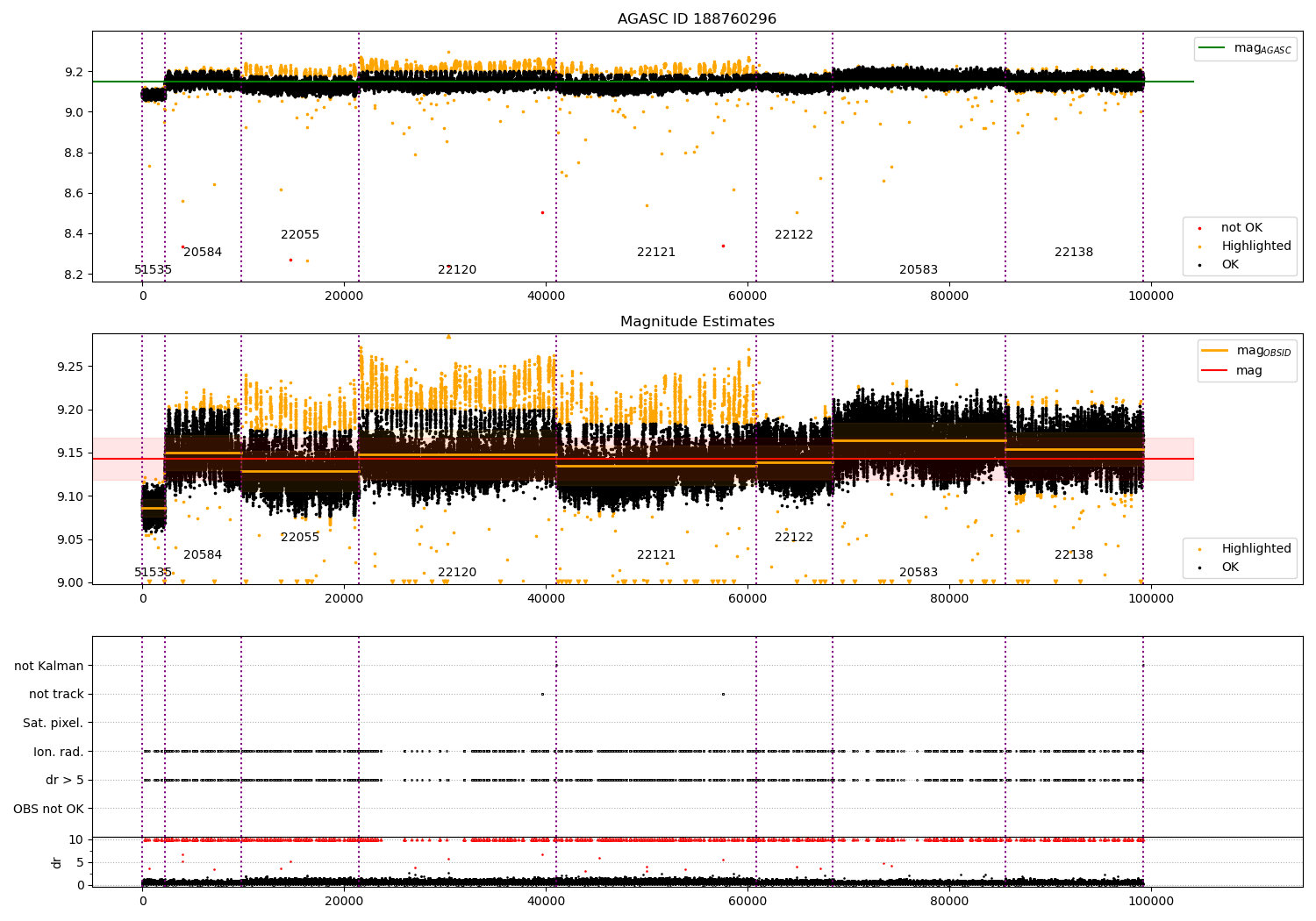
Task: Click "Highlighted" legend entry in Magnitude Estimates plot
Action: click(1255, 549)
